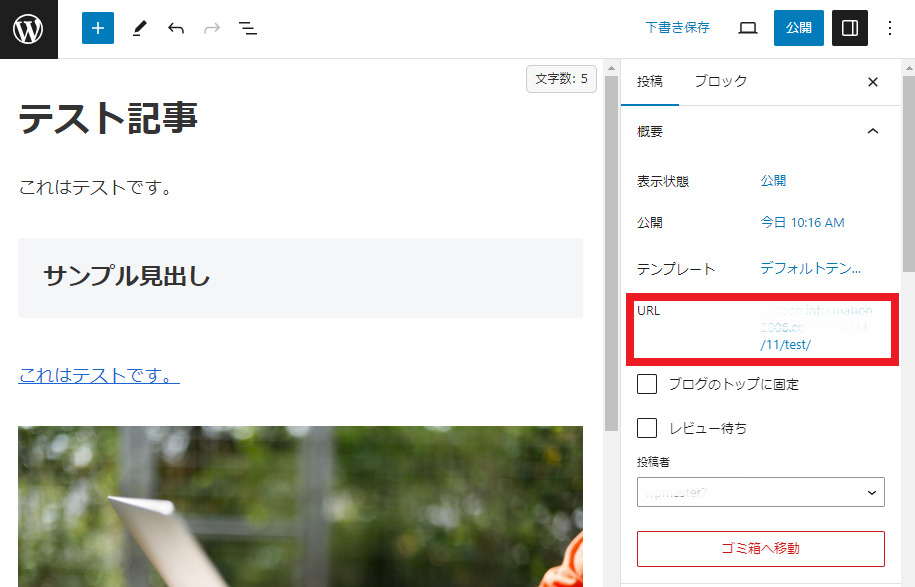915x587 pixels.
Task: Enable ブログのトップに固定 checkbox
Action: 648,384
